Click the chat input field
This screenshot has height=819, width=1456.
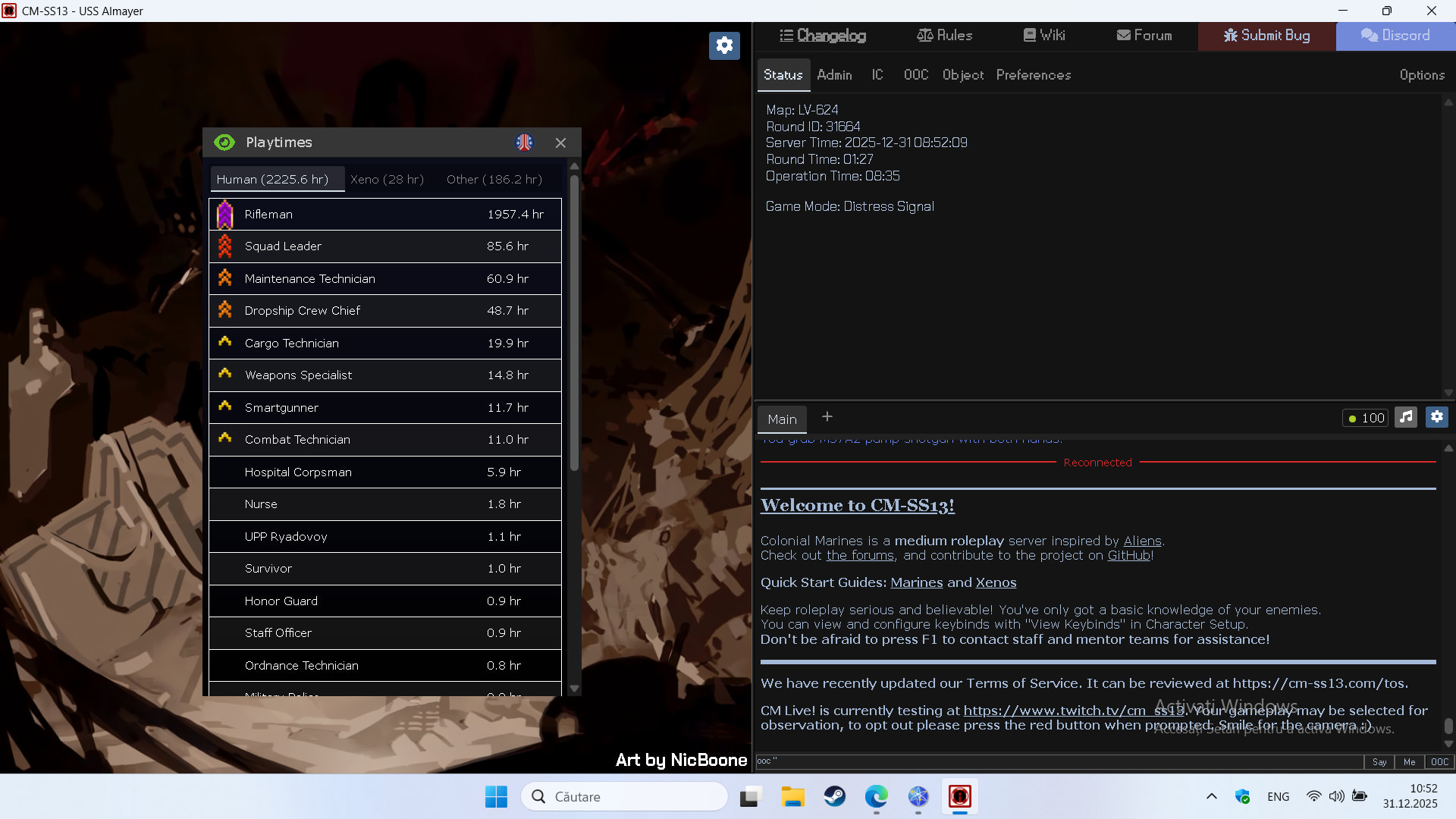coord(1062,762)
